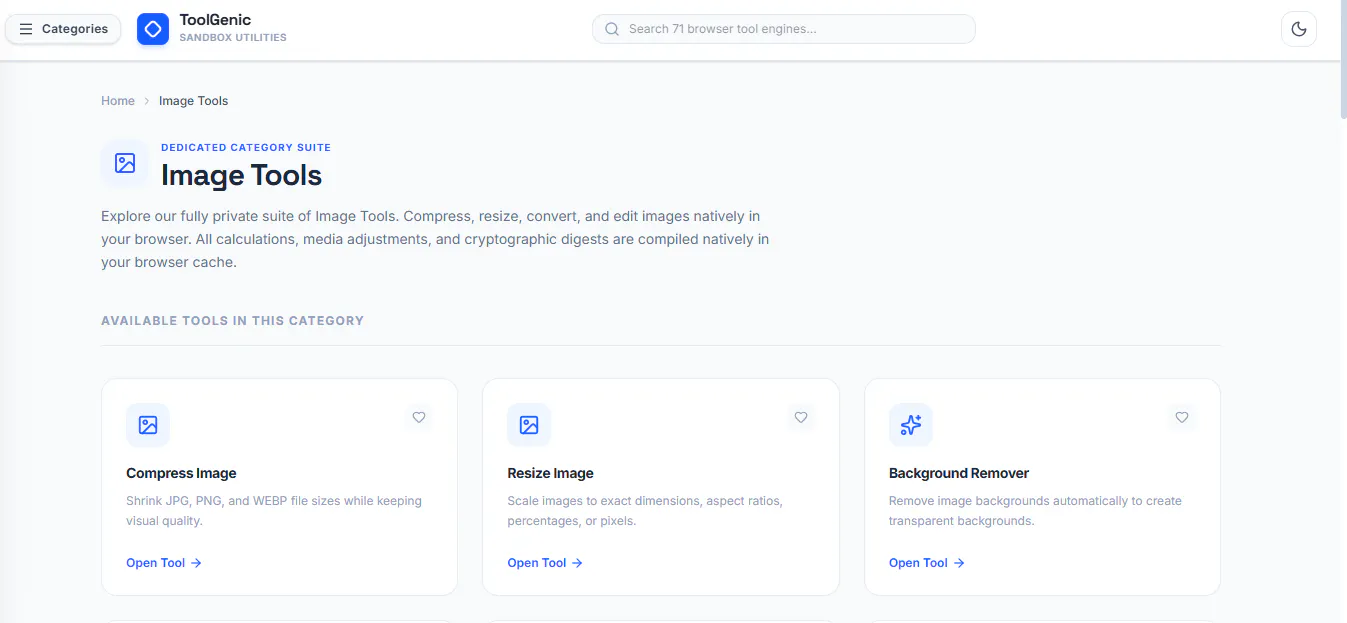This screenshot has height=623, width=1347.
Task: Click the Compress Image card icon
Action: click(148, 425)
